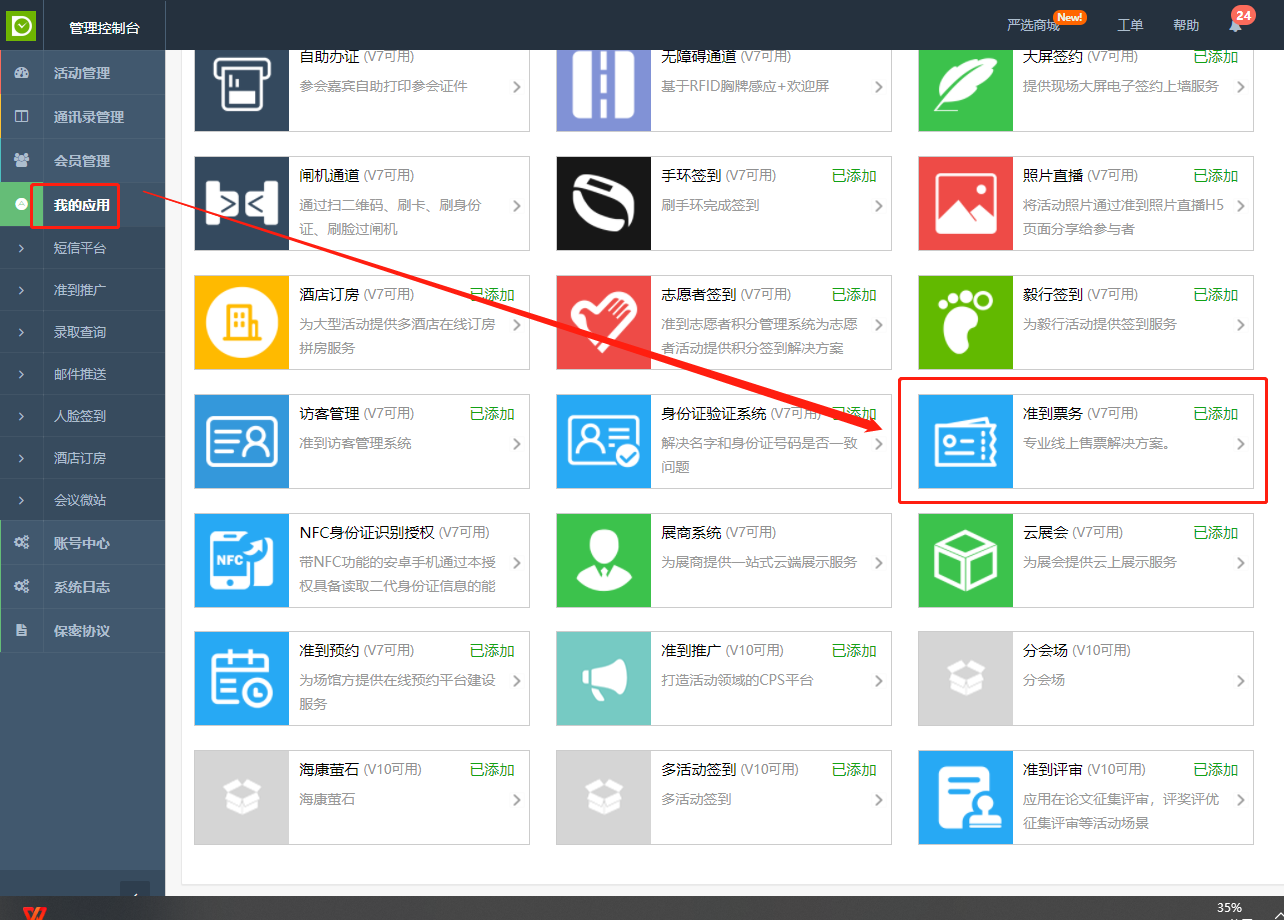Open 活动管理 in the sidebar
1284x920 pixels.
[x=82, y=73]
